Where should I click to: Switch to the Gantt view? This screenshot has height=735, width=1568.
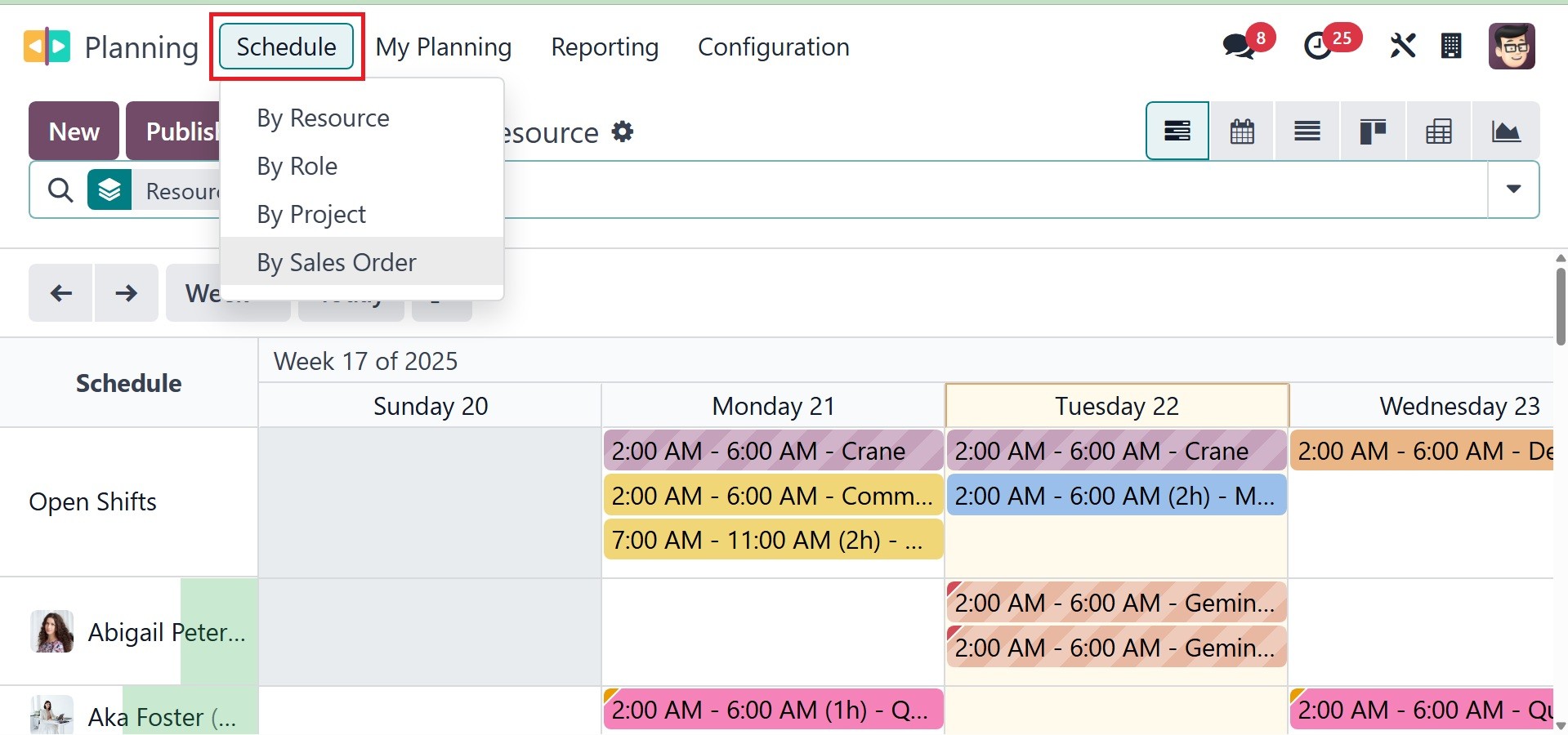point(1177,131)
